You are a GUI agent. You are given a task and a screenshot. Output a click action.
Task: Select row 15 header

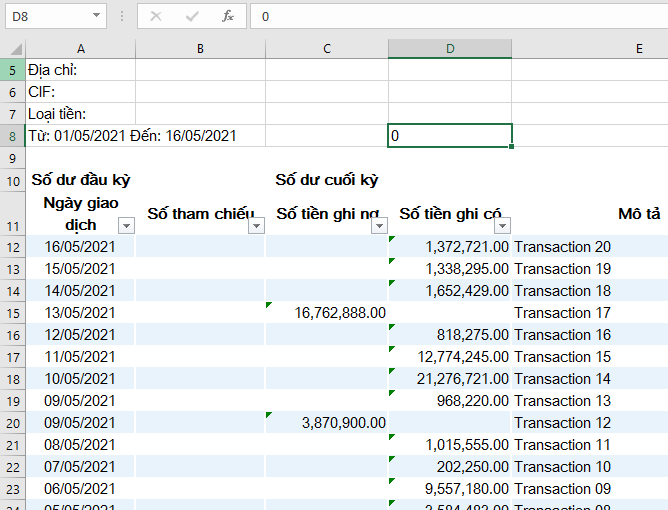(x=13, y=313)
